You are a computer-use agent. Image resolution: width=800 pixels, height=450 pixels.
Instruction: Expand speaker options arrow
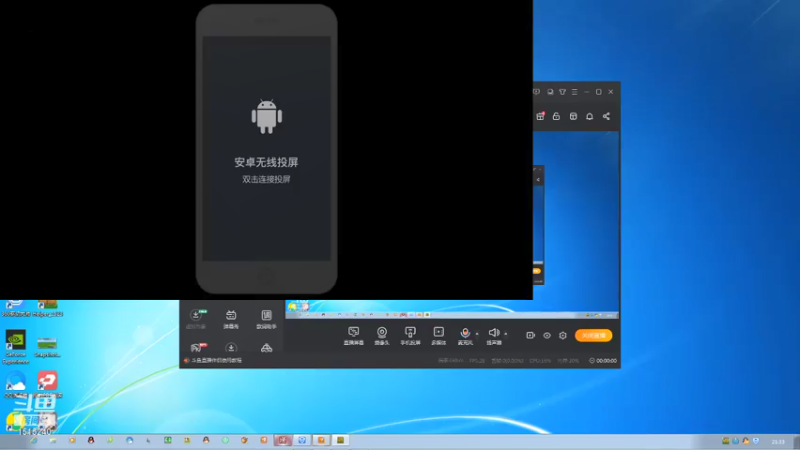coord(506,334)
